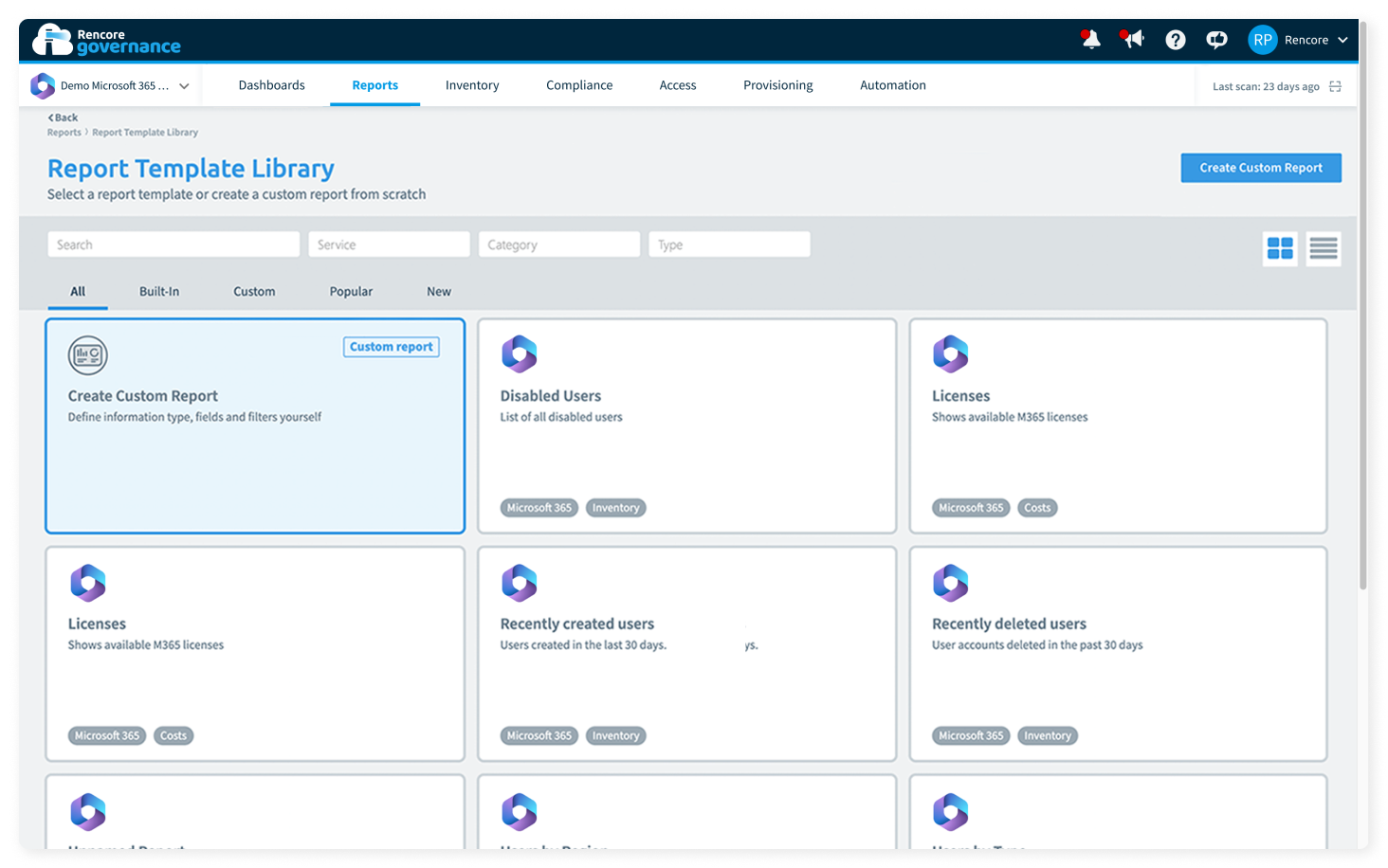
Task: Click the Rencore governance logo
Action: coord(106,40)
